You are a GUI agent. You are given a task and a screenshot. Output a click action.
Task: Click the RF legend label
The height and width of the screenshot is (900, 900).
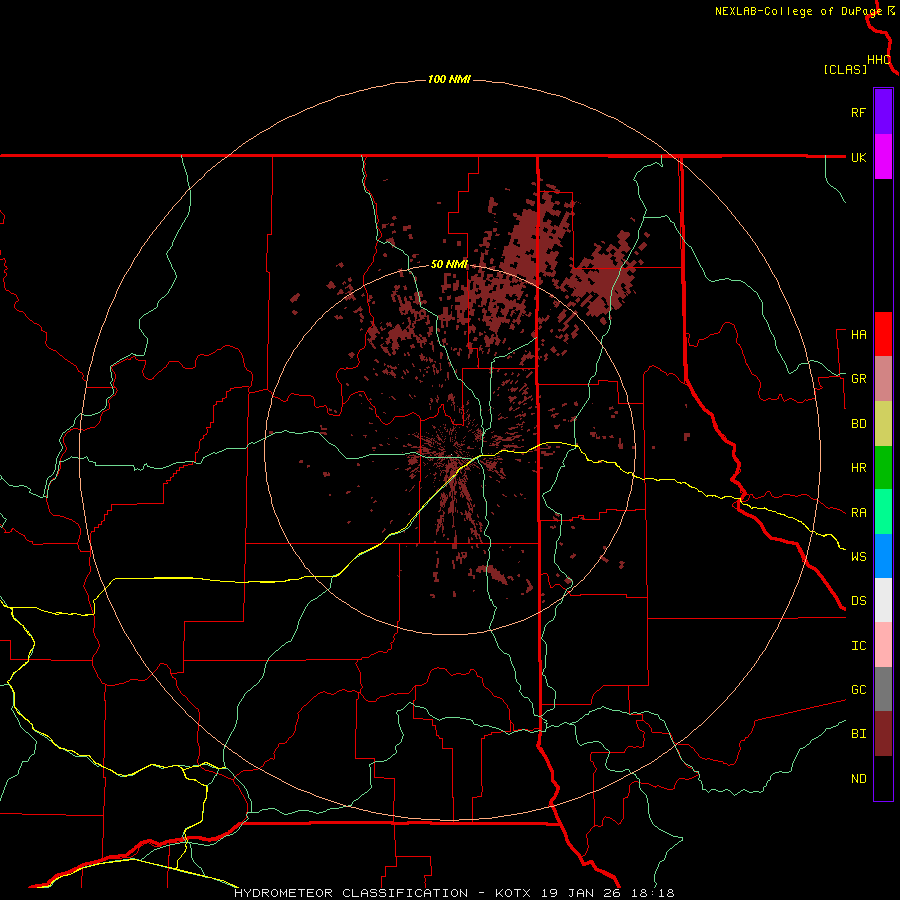pos(858,112)
